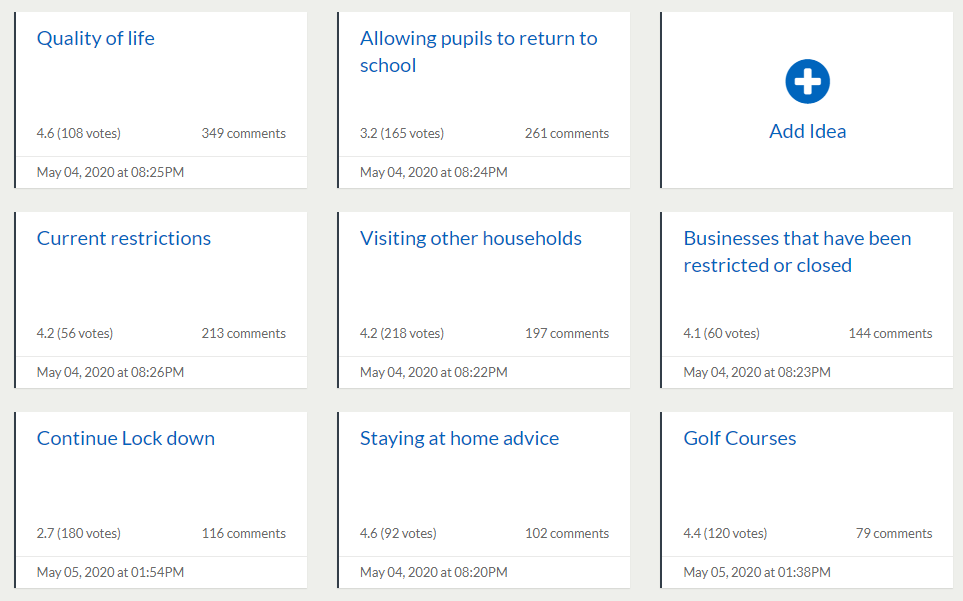Click 102 comments on Staying at home advice
Viewport: 963px width, 601px height.
[x=566, y=534]
